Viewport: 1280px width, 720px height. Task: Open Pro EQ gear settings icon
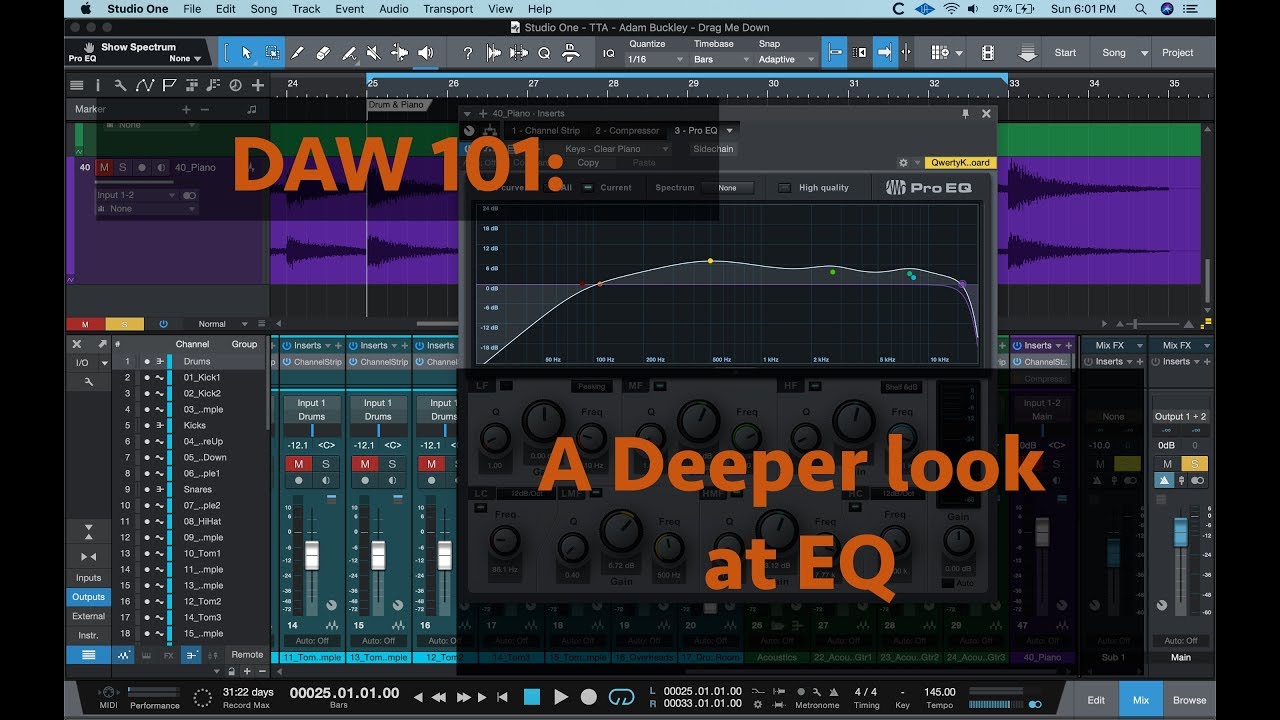coord(903,162)
